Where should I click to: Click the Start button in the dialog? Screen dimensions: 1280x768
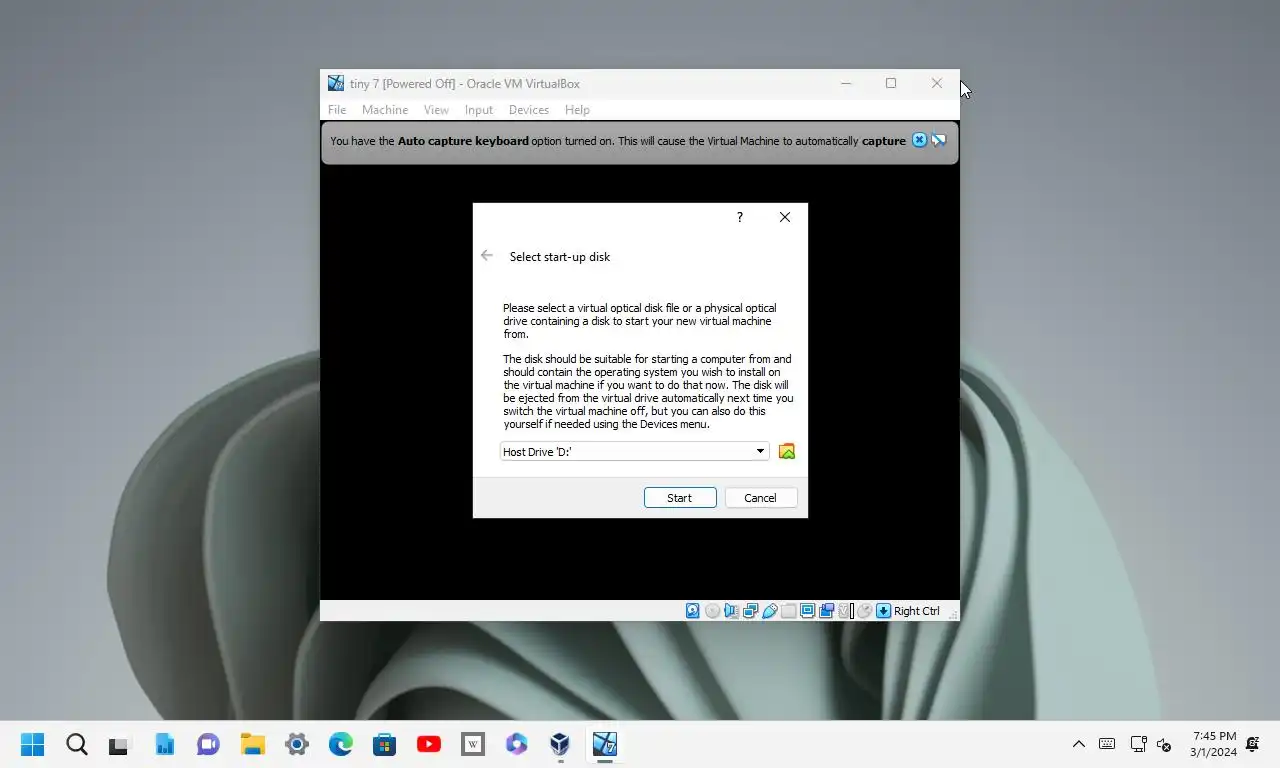pos(680,498)
